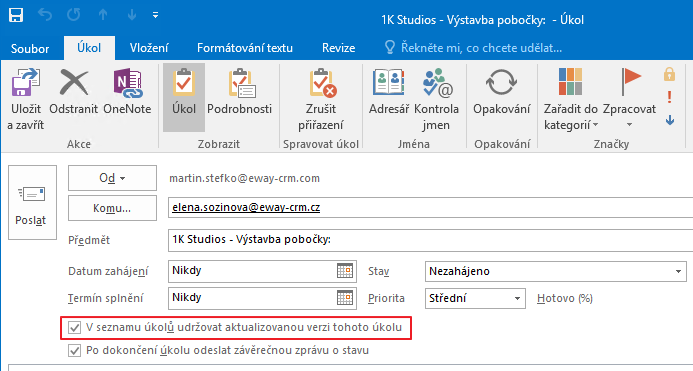Mark task as private with lock icon

[670, 74]
